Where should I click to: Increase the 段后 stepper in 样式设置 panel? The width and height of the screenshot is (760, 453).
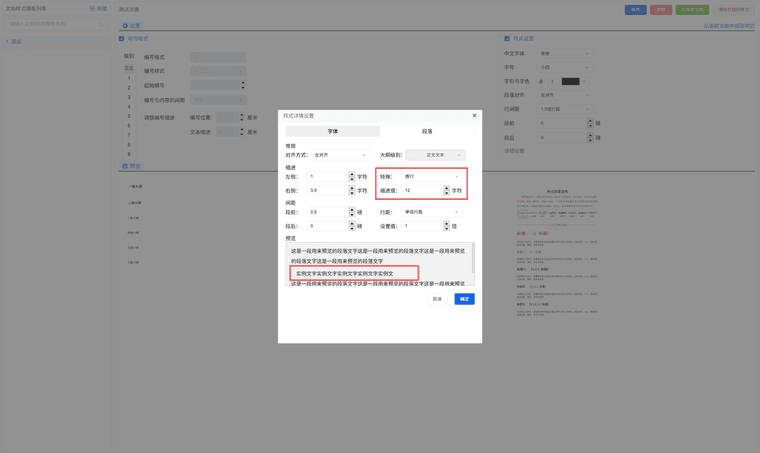(590, 135)
